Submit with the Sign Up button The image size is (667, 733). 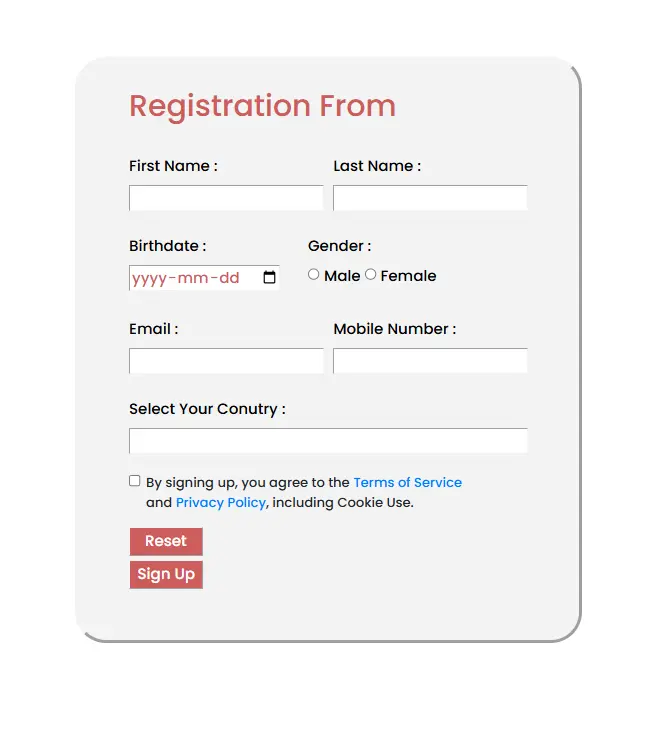pos(166,574)
